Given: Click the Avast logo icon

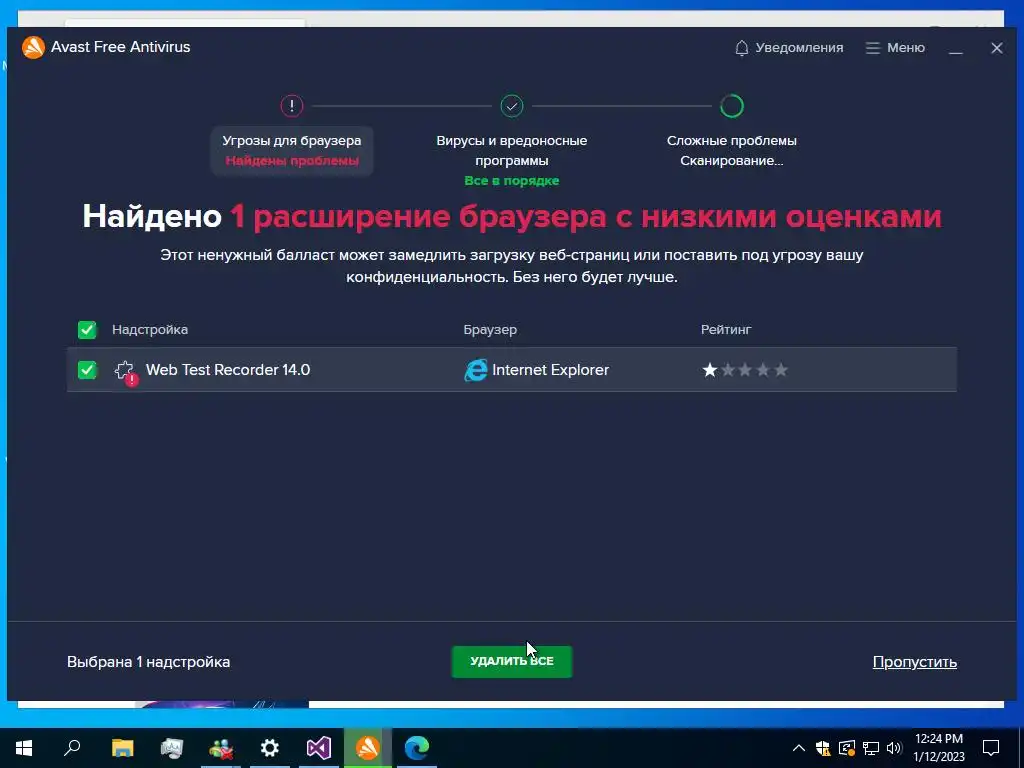Looking at the screenshot, I should pos(33,47).
